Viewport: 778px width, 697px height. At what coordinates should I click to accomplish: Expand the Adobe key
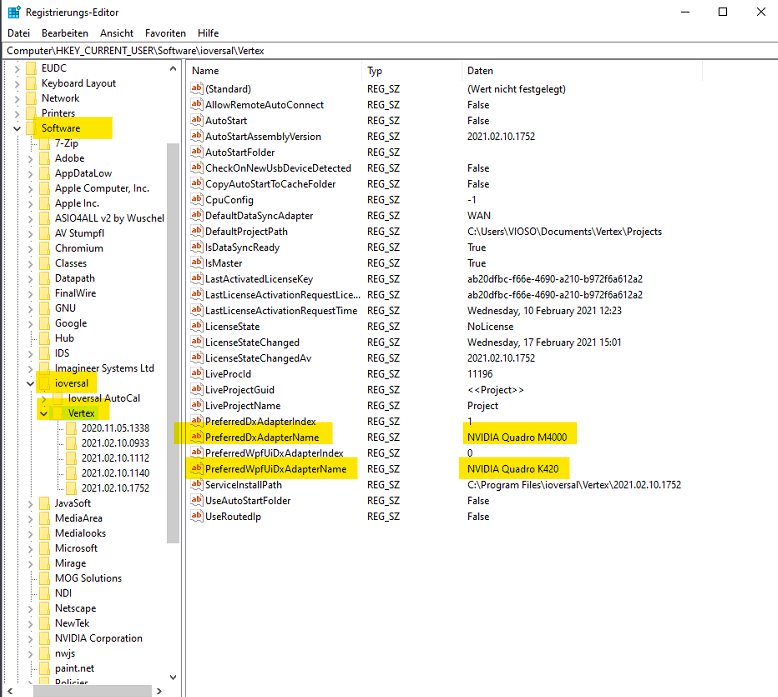click(30, 159)
